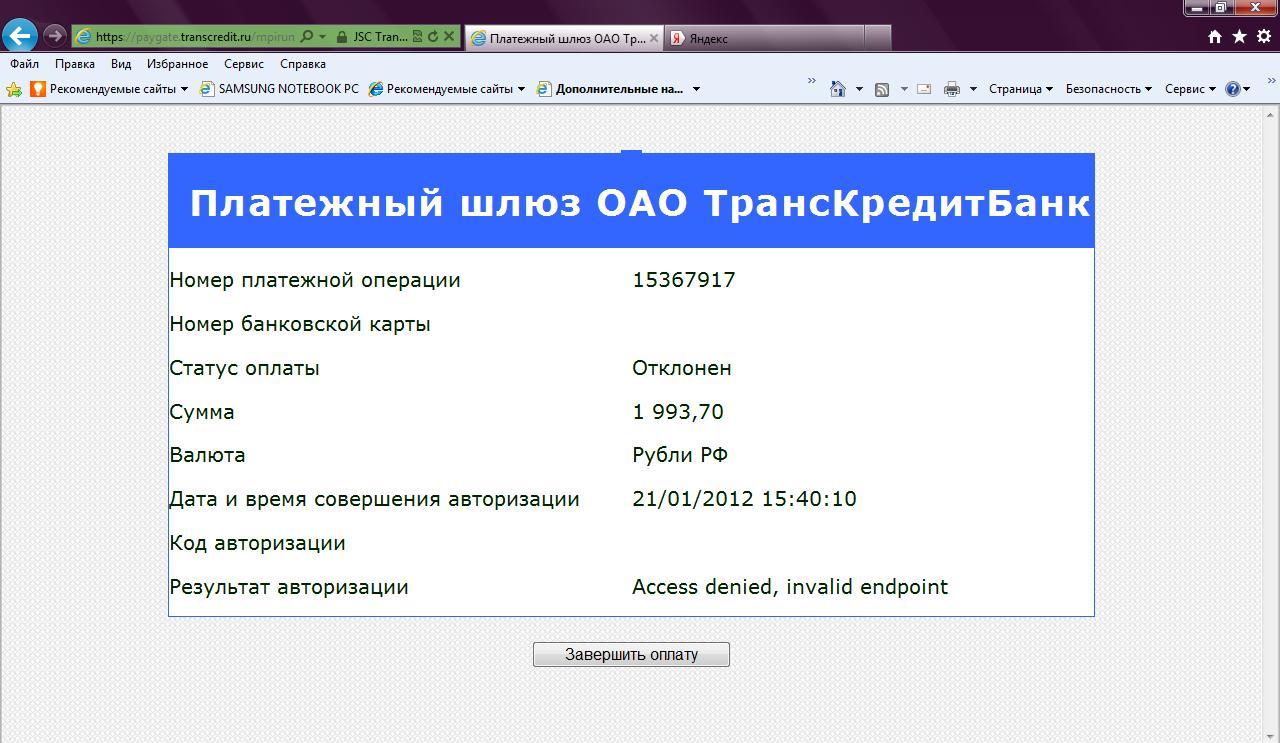Click the printer icon in command bar
Viewport: 1280px width, 743px height.
[x=951, y=89]
